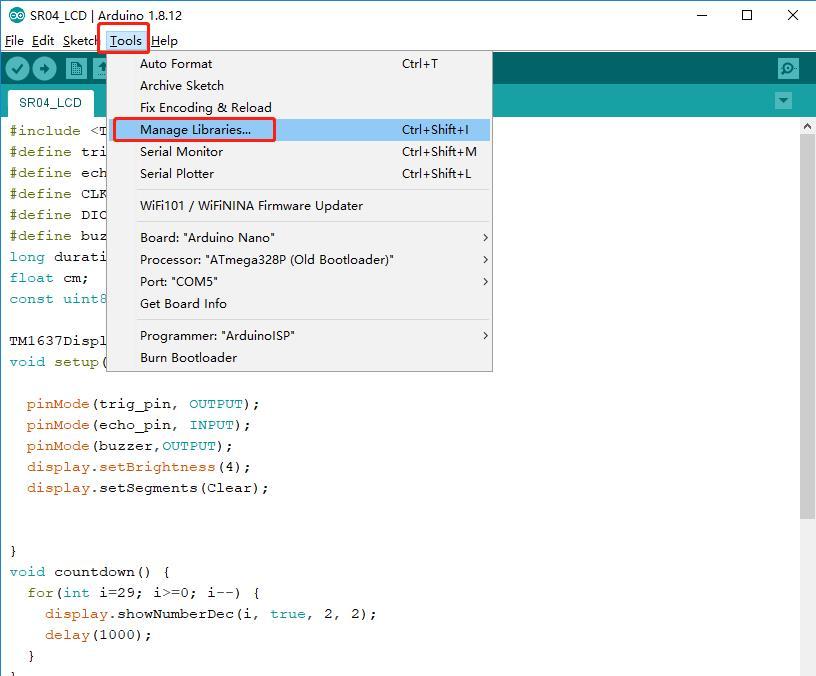Open Serial Monitor magnifier icon in toolbar
This screenshot has height=676, width=816.
pos(788,68)
